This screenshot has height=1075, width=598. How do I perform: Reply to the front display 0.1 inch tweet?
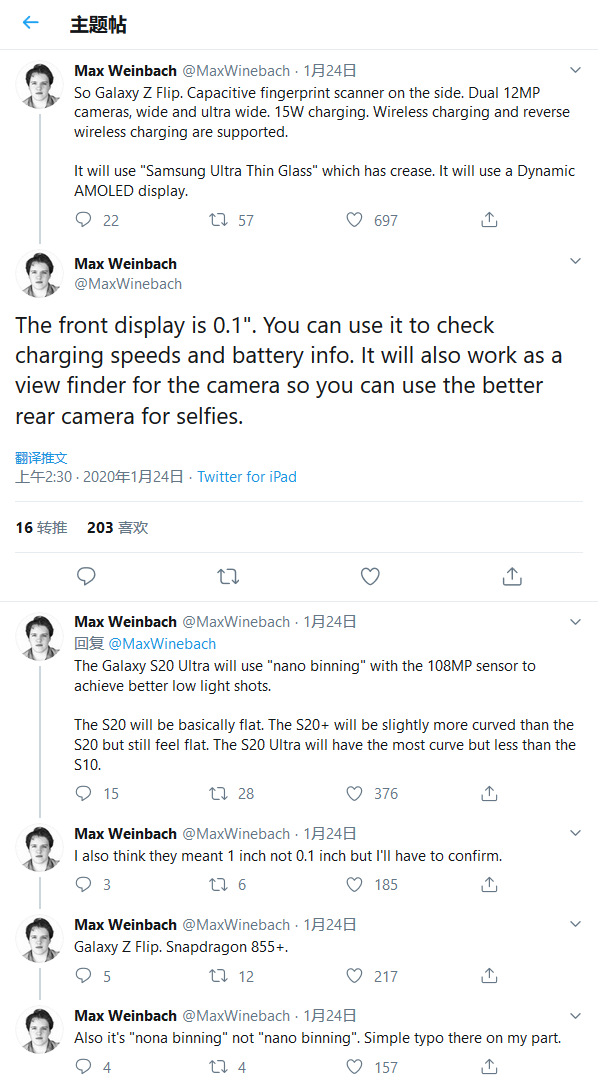tap(86, 576)
